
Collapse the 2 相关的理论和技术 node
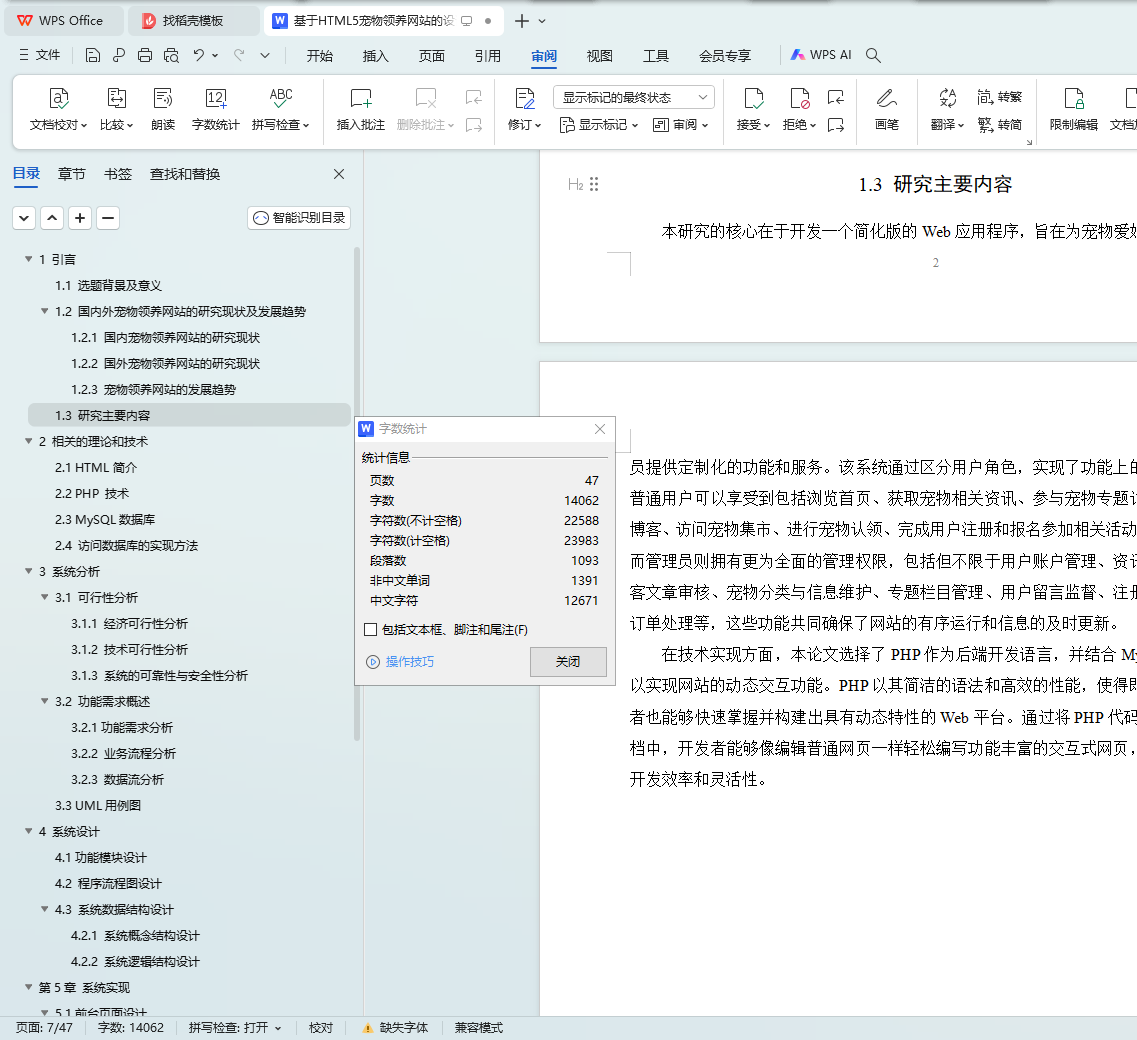click(29, 441)
